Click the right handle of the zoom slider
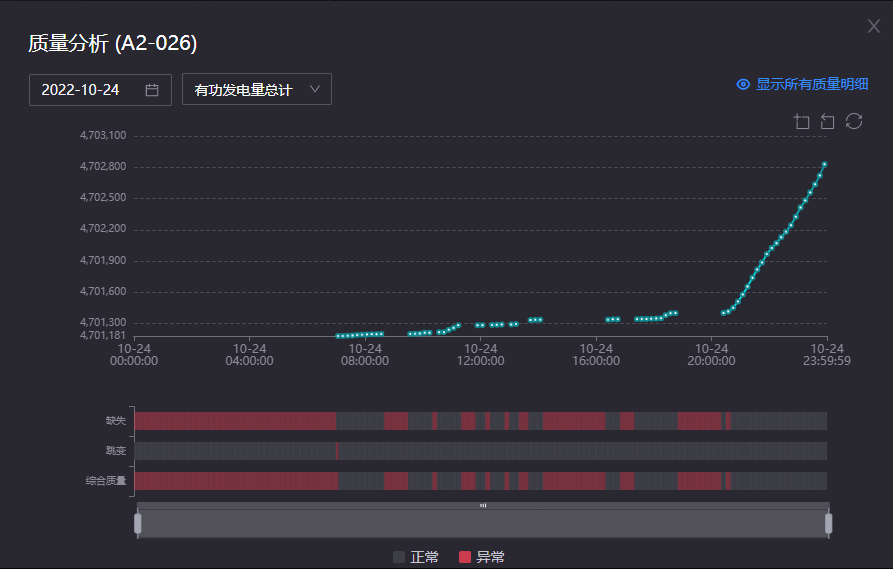 [828, 523]
